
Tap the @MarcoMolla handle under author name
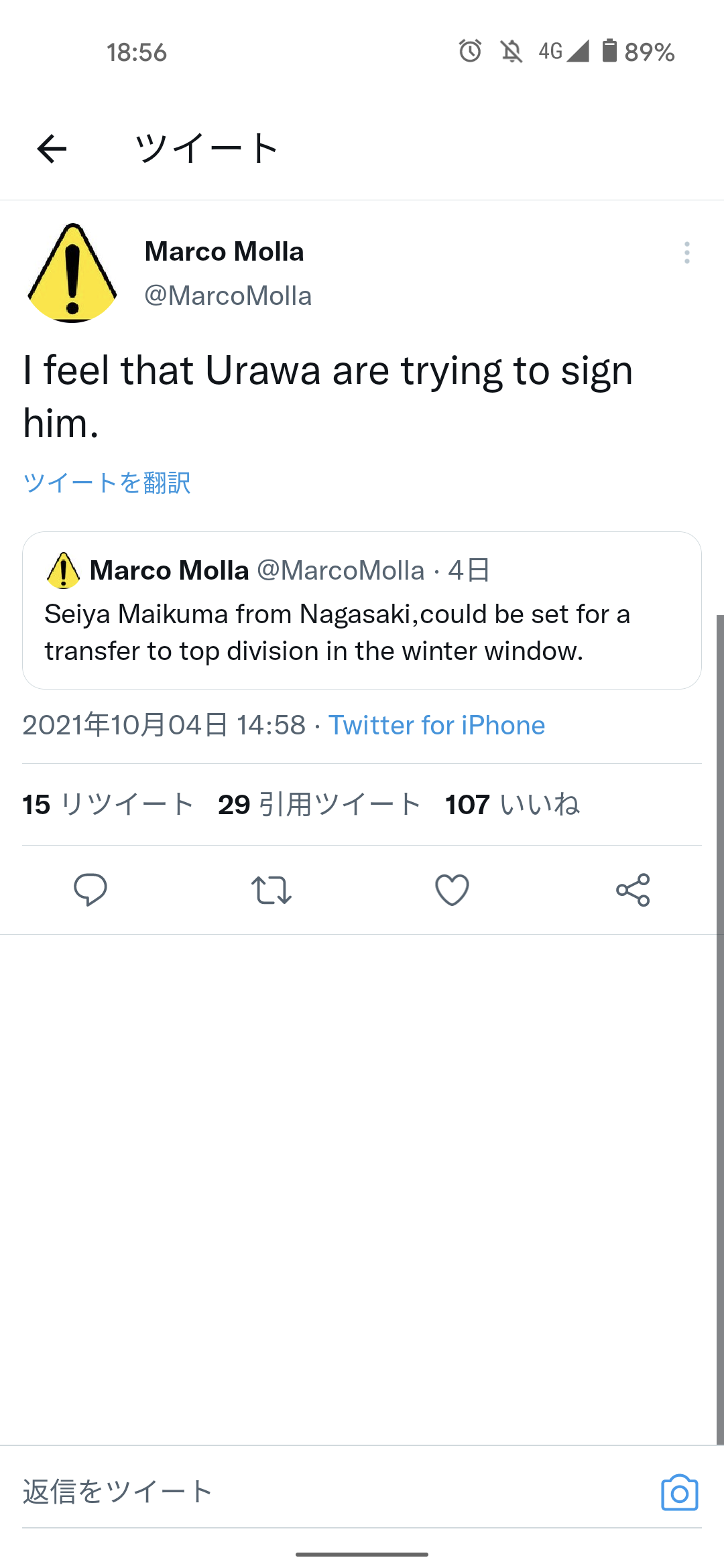click(x=228, y=296)
